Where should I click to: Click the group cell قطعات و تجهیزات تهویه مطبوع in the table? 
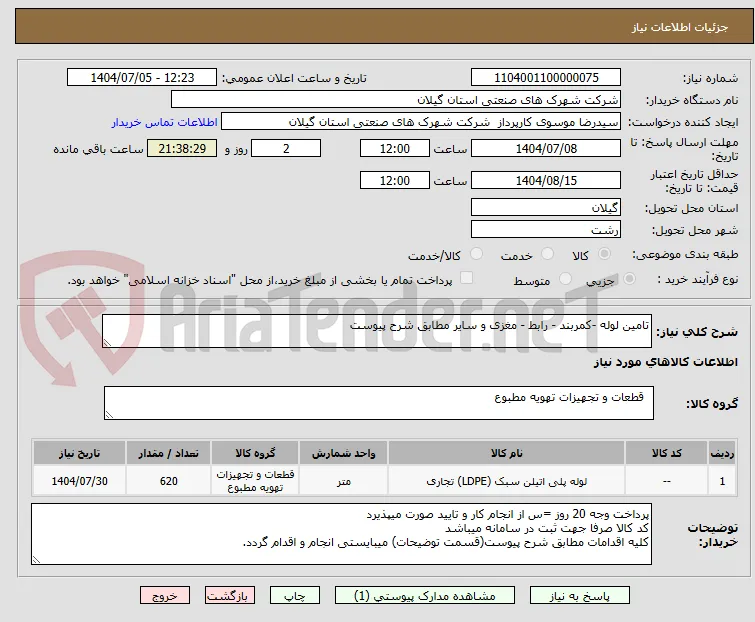click(255, 480)
